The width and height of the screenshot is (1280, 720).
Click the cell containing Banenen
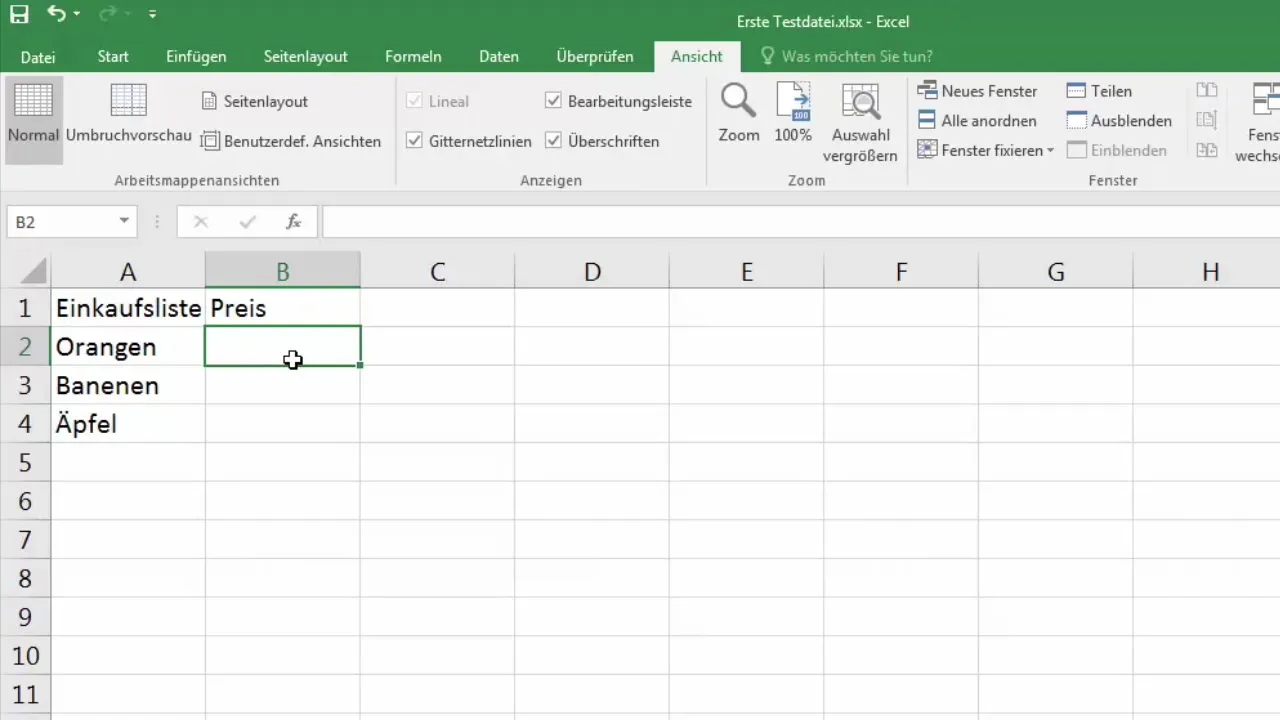point(128,385)
